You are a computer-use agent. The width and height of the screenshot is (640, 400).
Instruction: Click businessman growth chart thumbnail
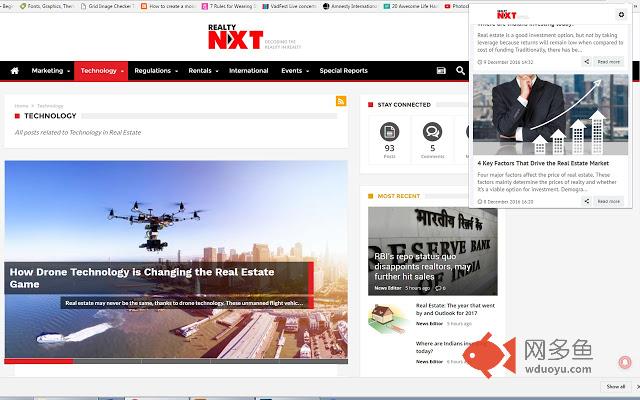click(x=550, y=114)
